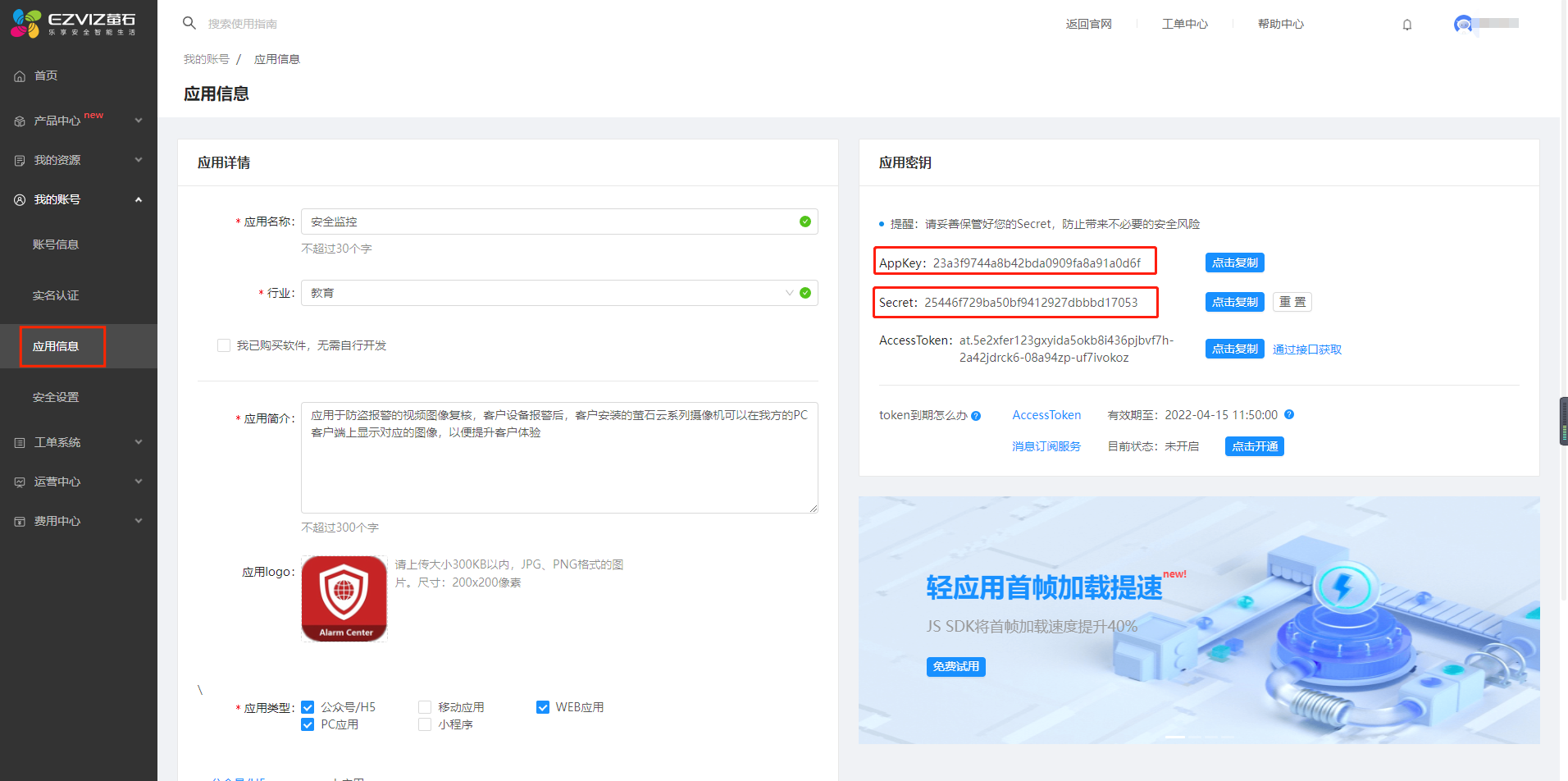Expand 我的资源 sidebar chevron
The image size is (1568, 781).
[x=139, y=160]
